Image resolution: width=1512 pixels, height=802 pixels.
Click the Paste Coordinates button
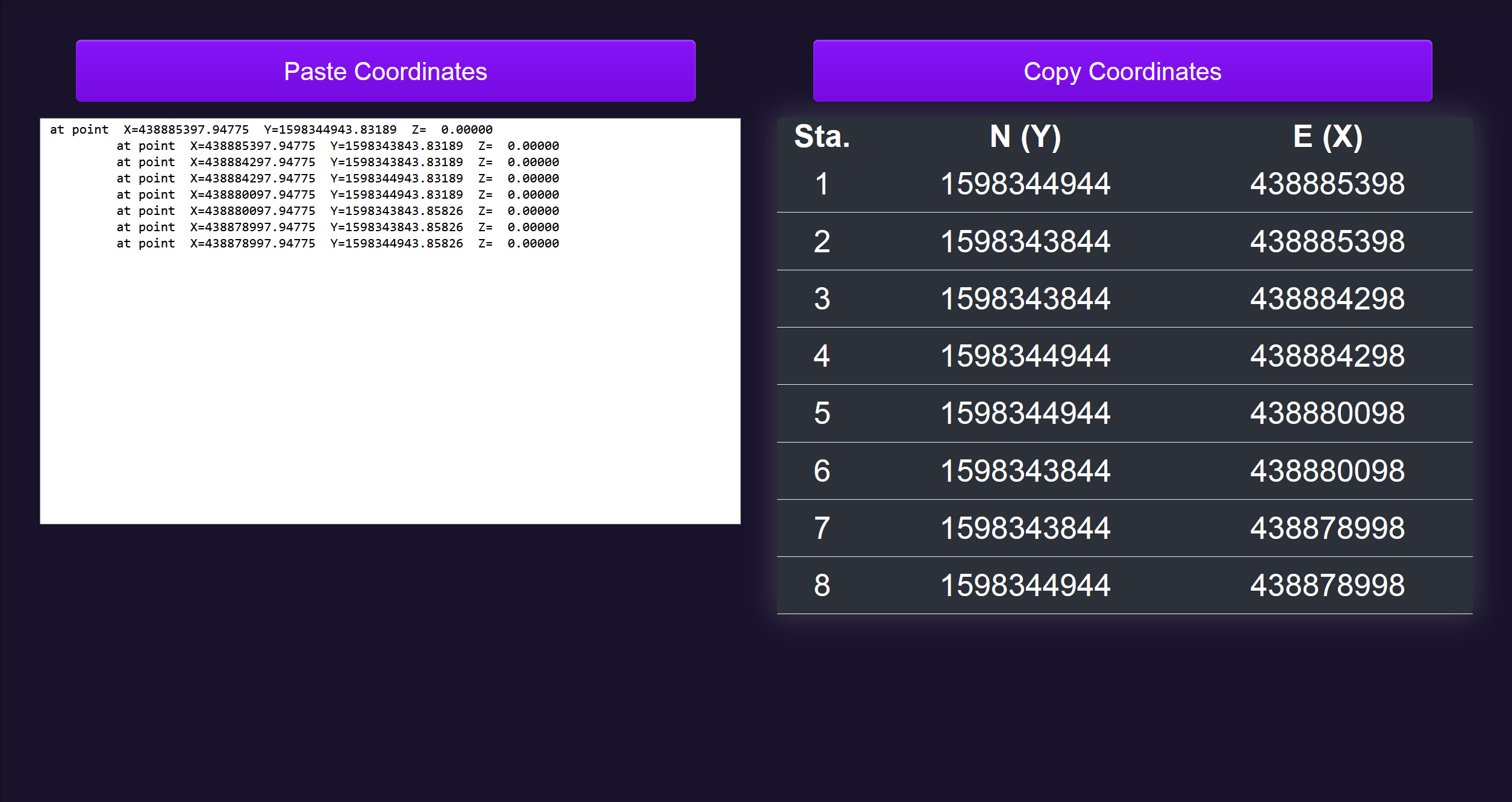[x=386, y=71]
